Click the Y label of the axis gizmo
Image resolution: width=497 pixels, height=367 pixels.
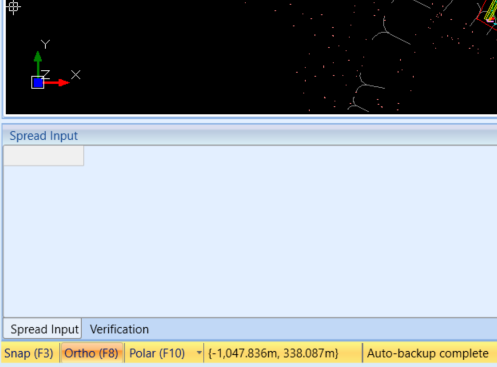coord(45,44)
